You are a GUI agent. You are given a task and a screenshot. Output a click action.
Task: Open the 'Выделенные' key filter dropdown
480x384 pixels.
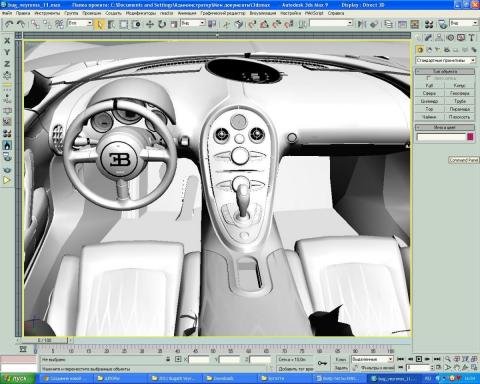(372, 359)
